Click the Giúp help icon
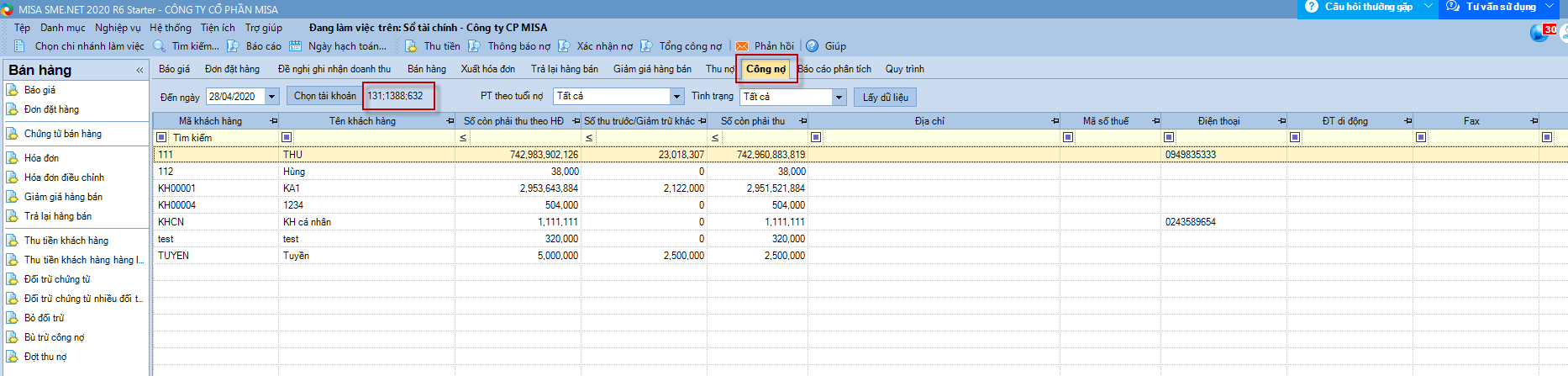Viewport: 1568px width, 376px height. pyautogui.click(x=813, y=46)
